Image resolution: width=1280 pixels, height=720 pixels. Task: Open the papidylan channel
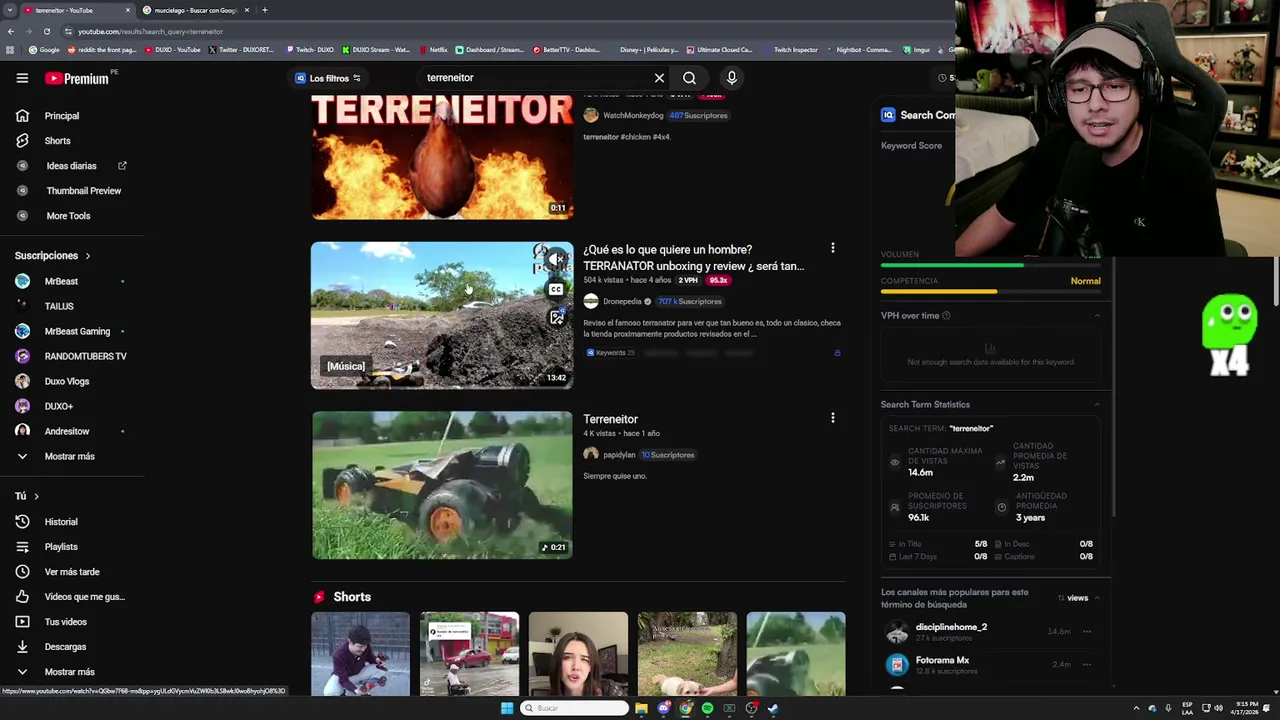click(619, 455)
